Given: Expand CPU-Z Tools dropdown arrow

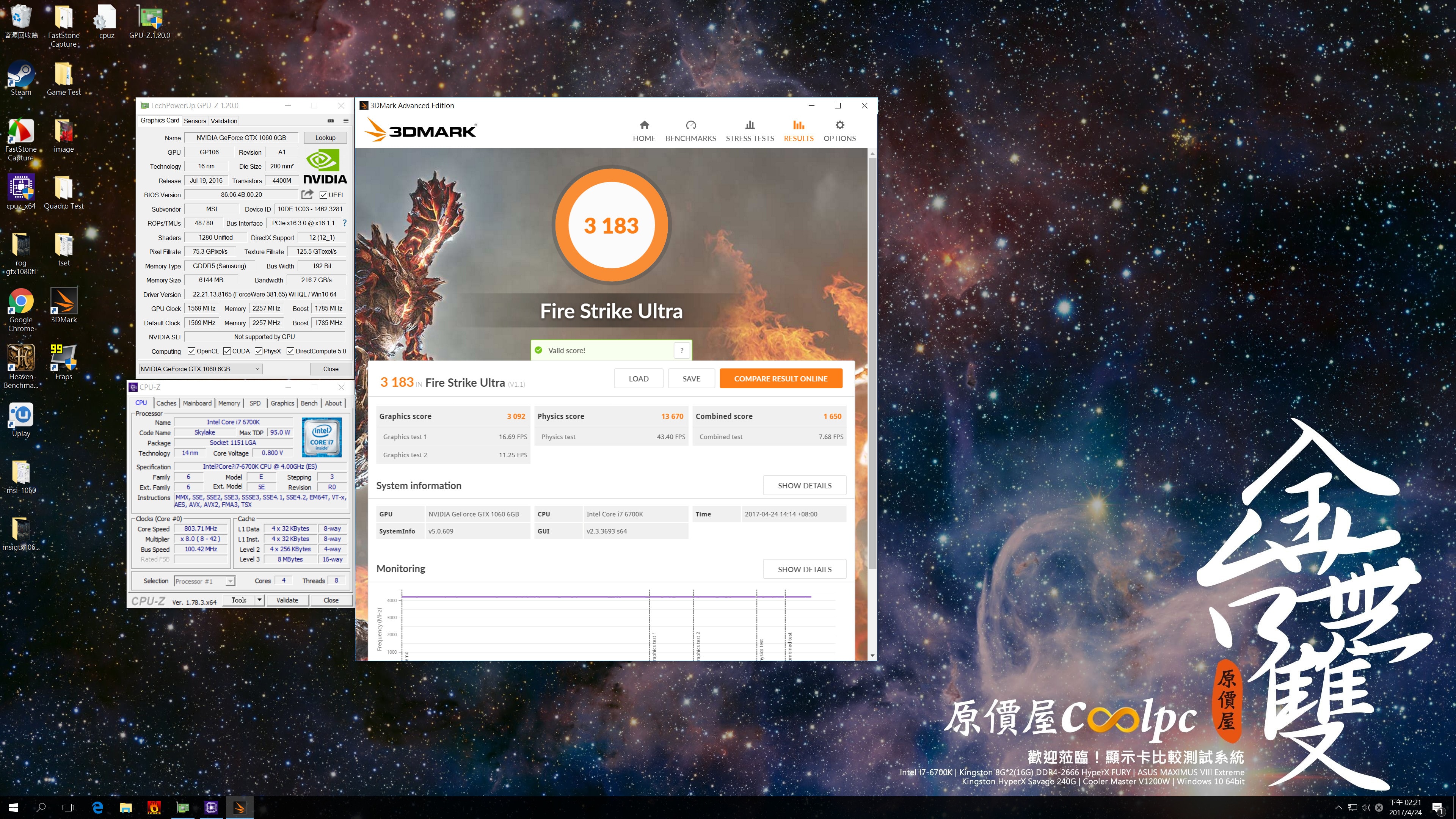Looking at the screenshot, I should click(259, 600).
